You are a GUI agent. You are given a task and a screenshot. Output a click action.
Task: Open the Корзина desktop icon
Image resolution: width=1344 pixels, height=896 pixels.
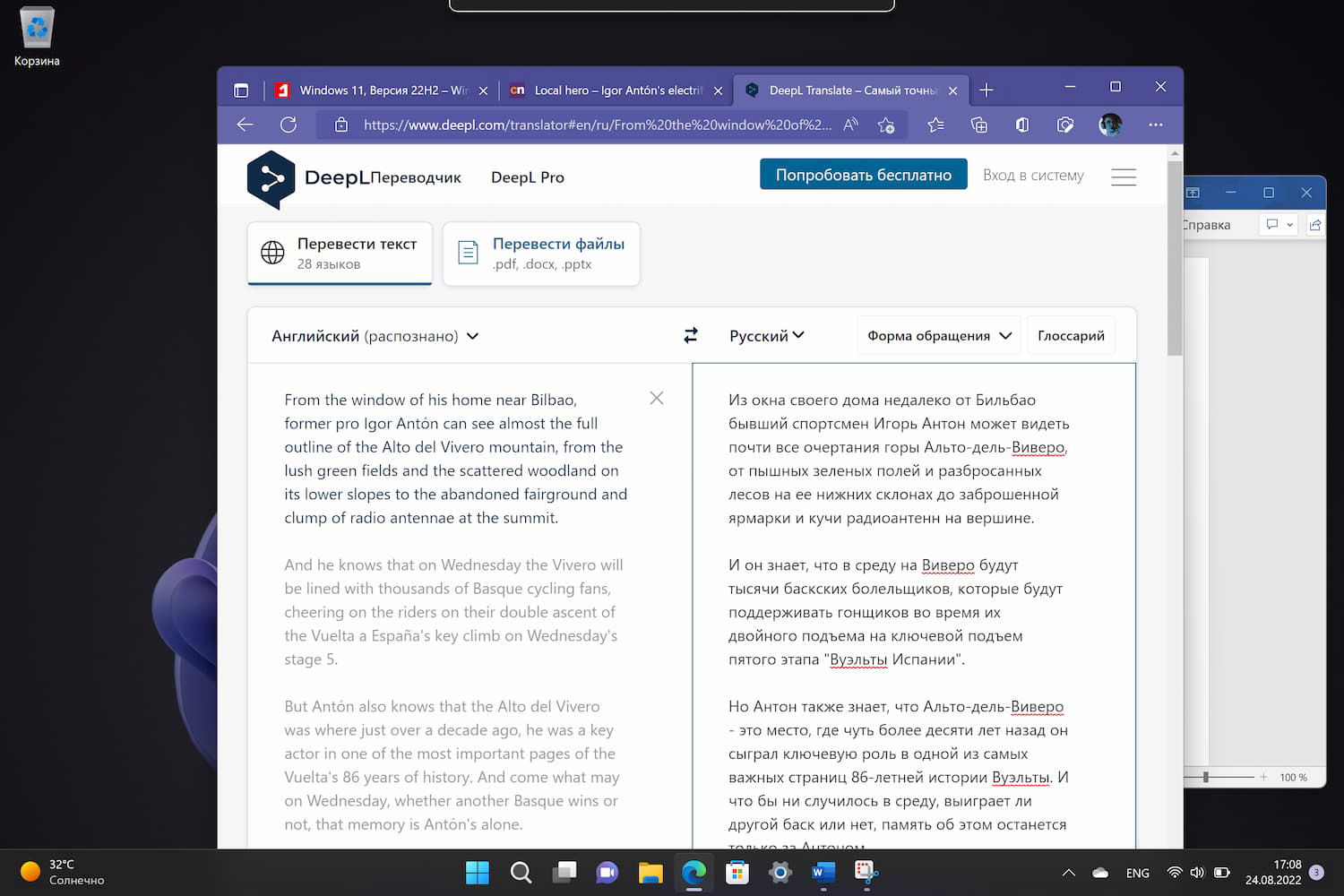37,37
